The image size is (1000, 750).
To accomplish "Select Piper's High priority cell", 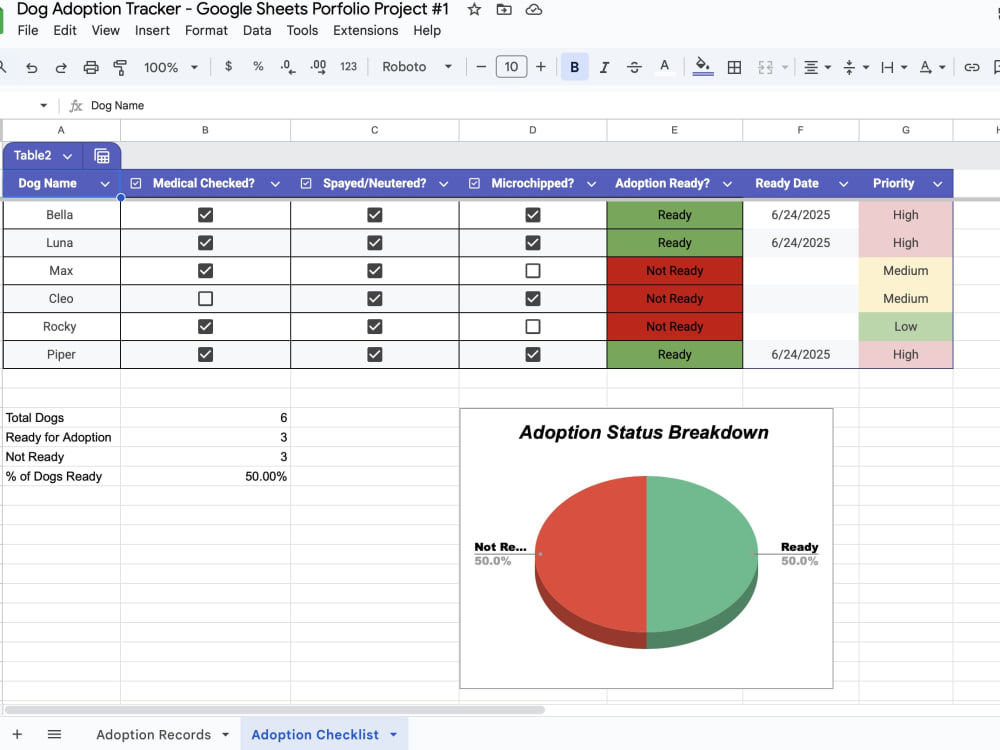I will (x=906, y=355).
